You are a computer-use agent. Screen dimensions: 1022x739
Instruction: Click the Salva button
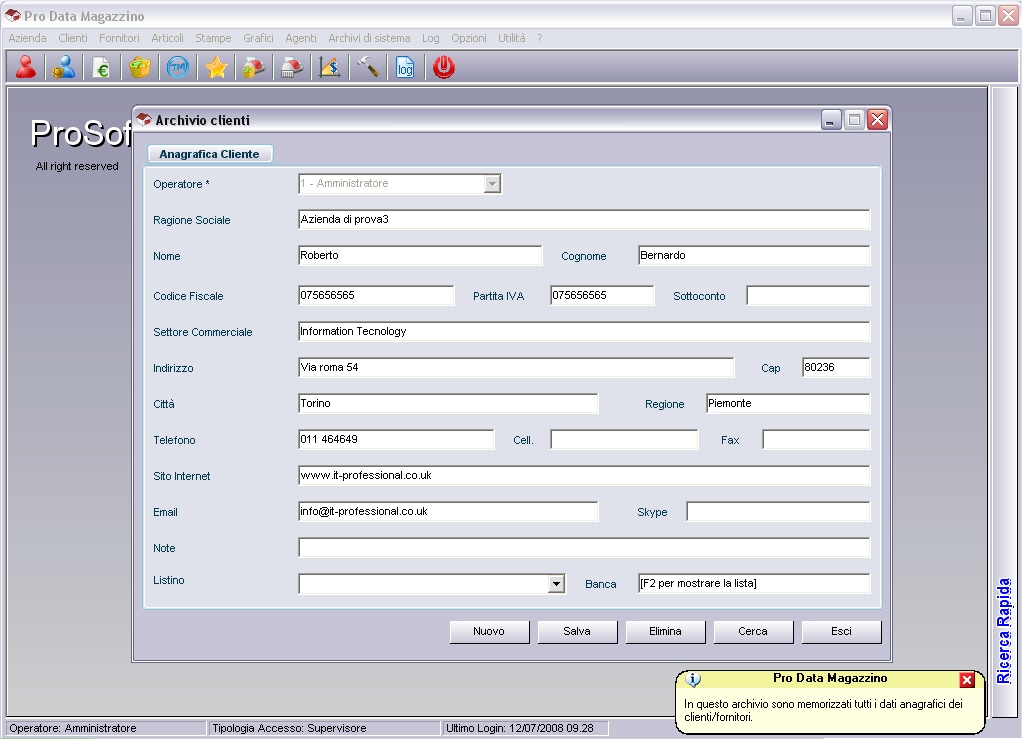[x=577, y=631]
